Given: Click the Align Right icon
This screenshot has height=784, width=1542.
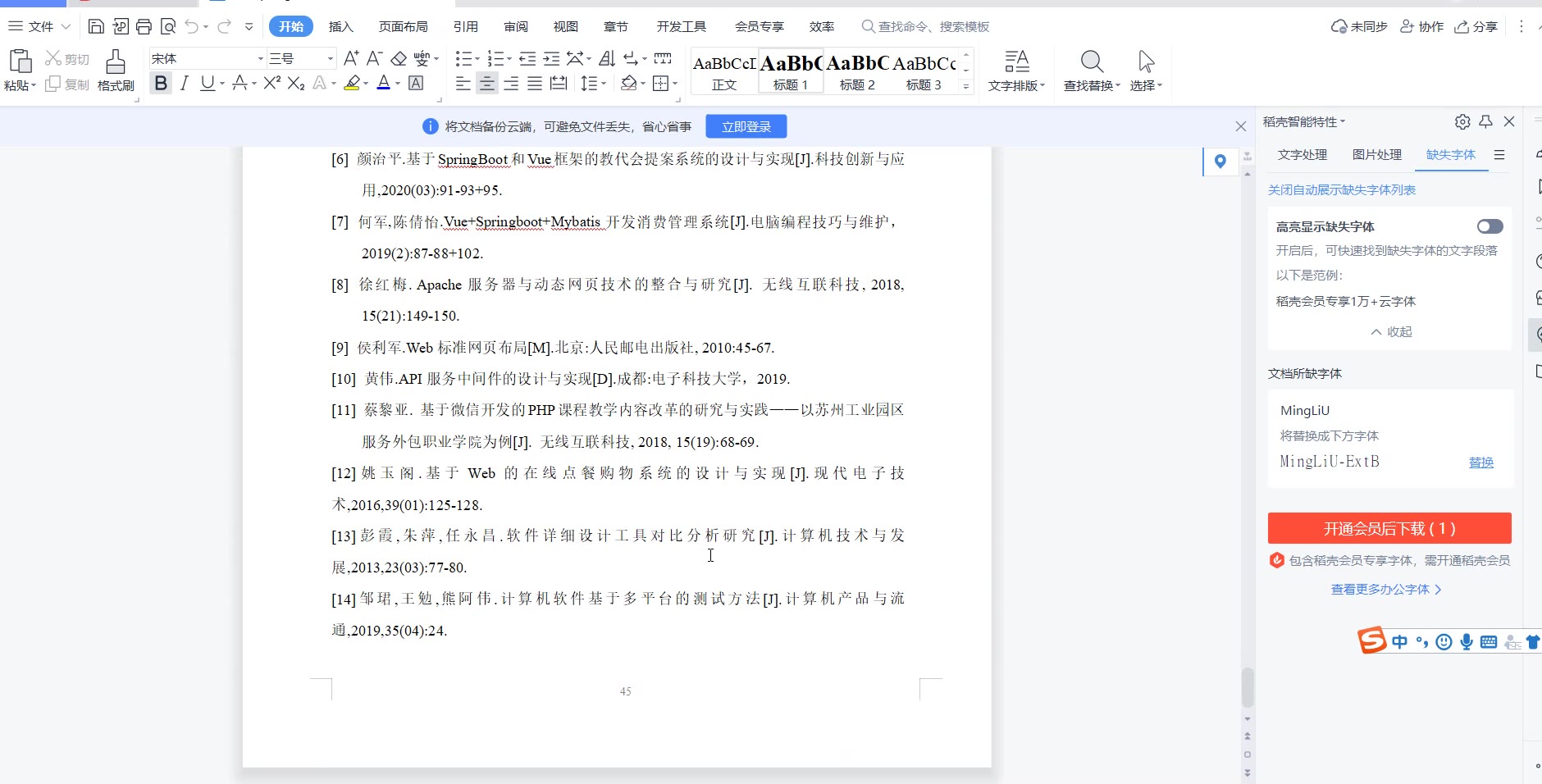Looking at the screenshot, I should pyautogui.click(x=511, y=83).
